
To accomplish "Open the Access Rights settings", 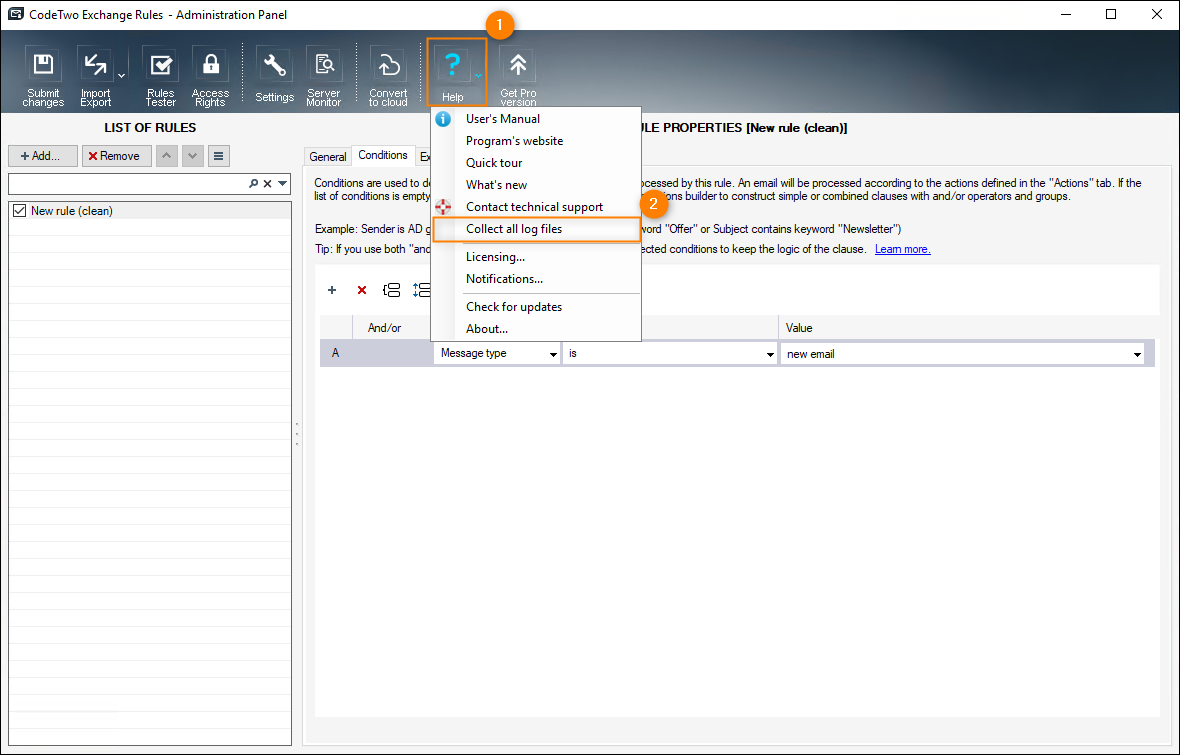I will click(x=210, y=75).
